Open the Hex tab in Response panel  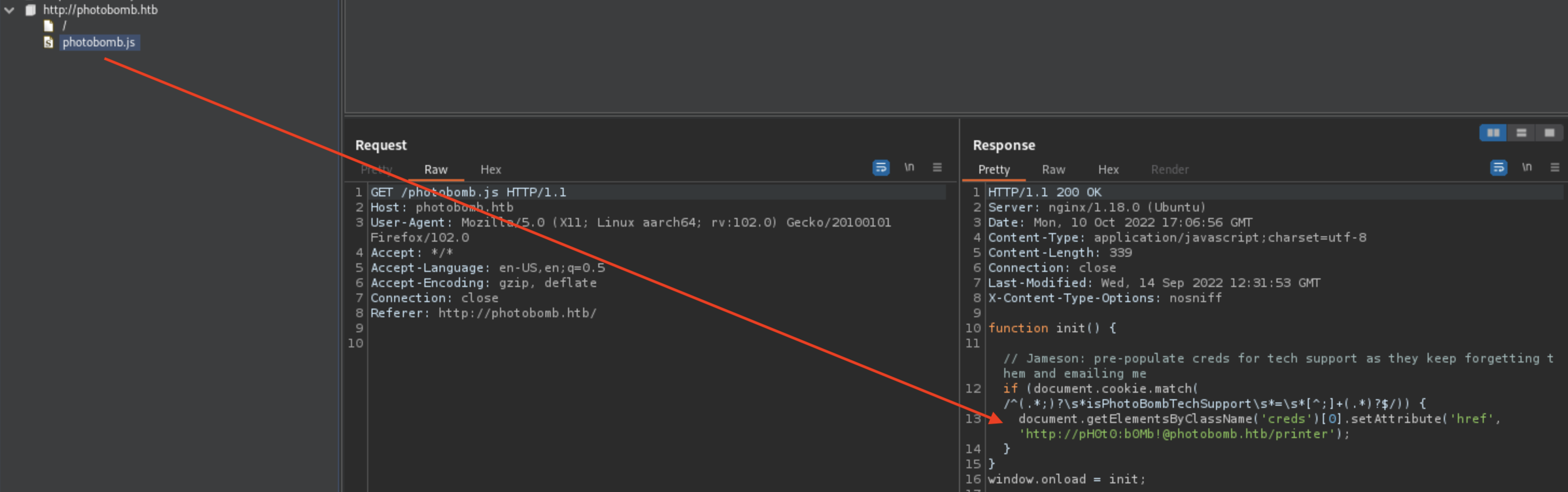[1108, 170]
